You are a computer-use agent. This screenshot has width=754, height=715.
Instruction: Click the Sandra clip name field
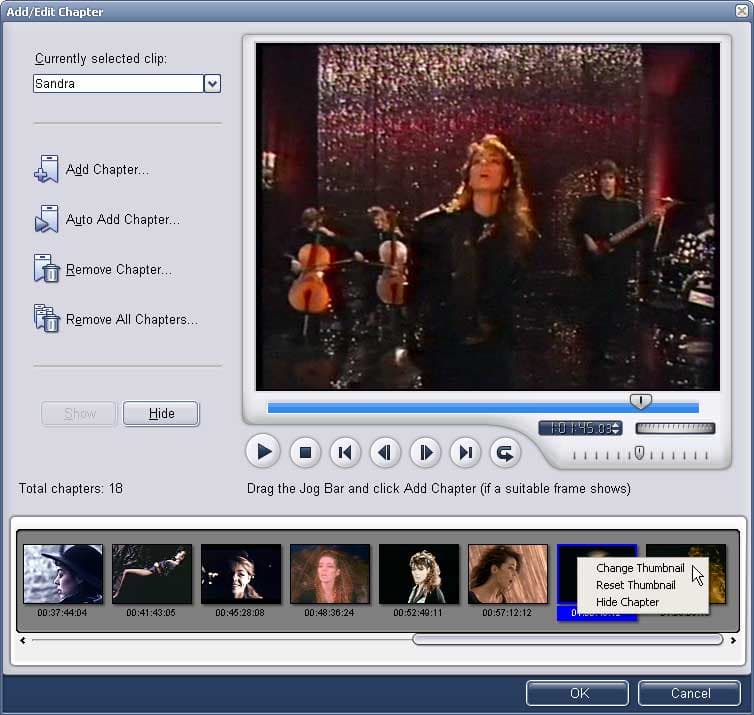(x=118, y=84)
